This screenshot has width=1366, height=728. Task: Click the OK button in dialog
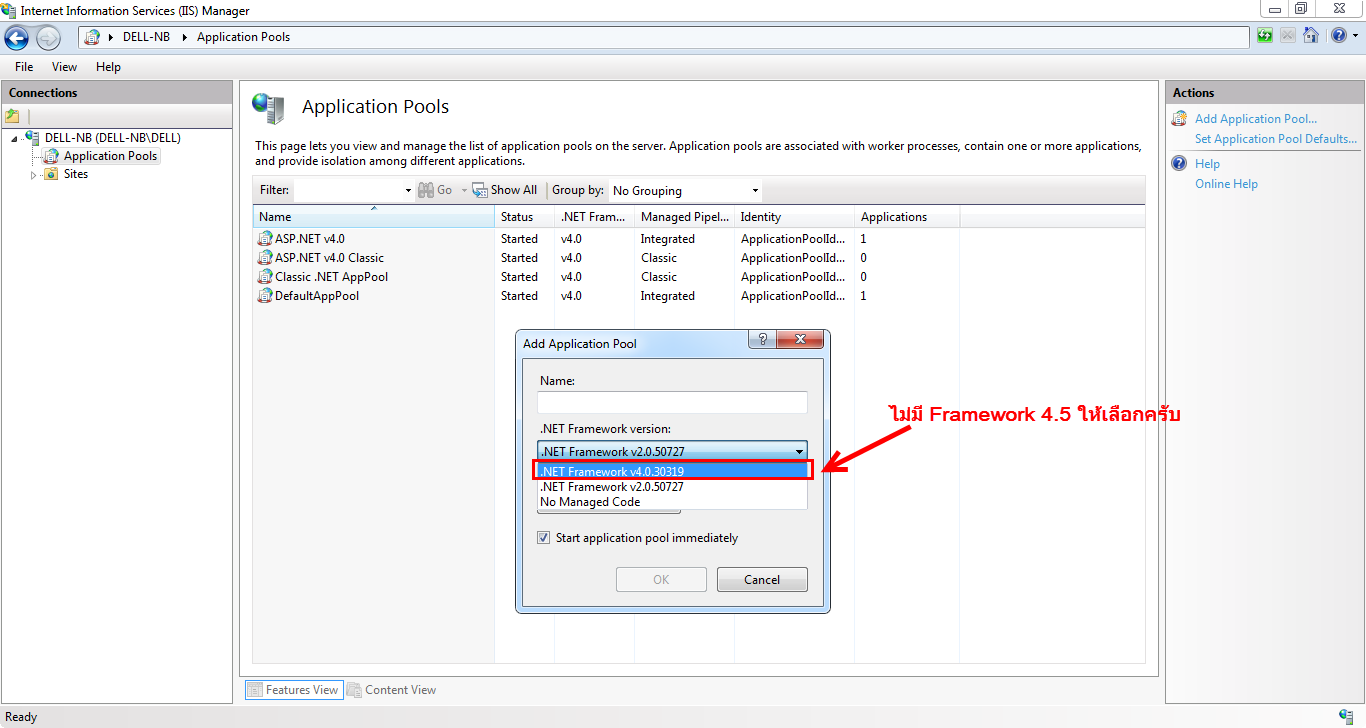(661, 580)
